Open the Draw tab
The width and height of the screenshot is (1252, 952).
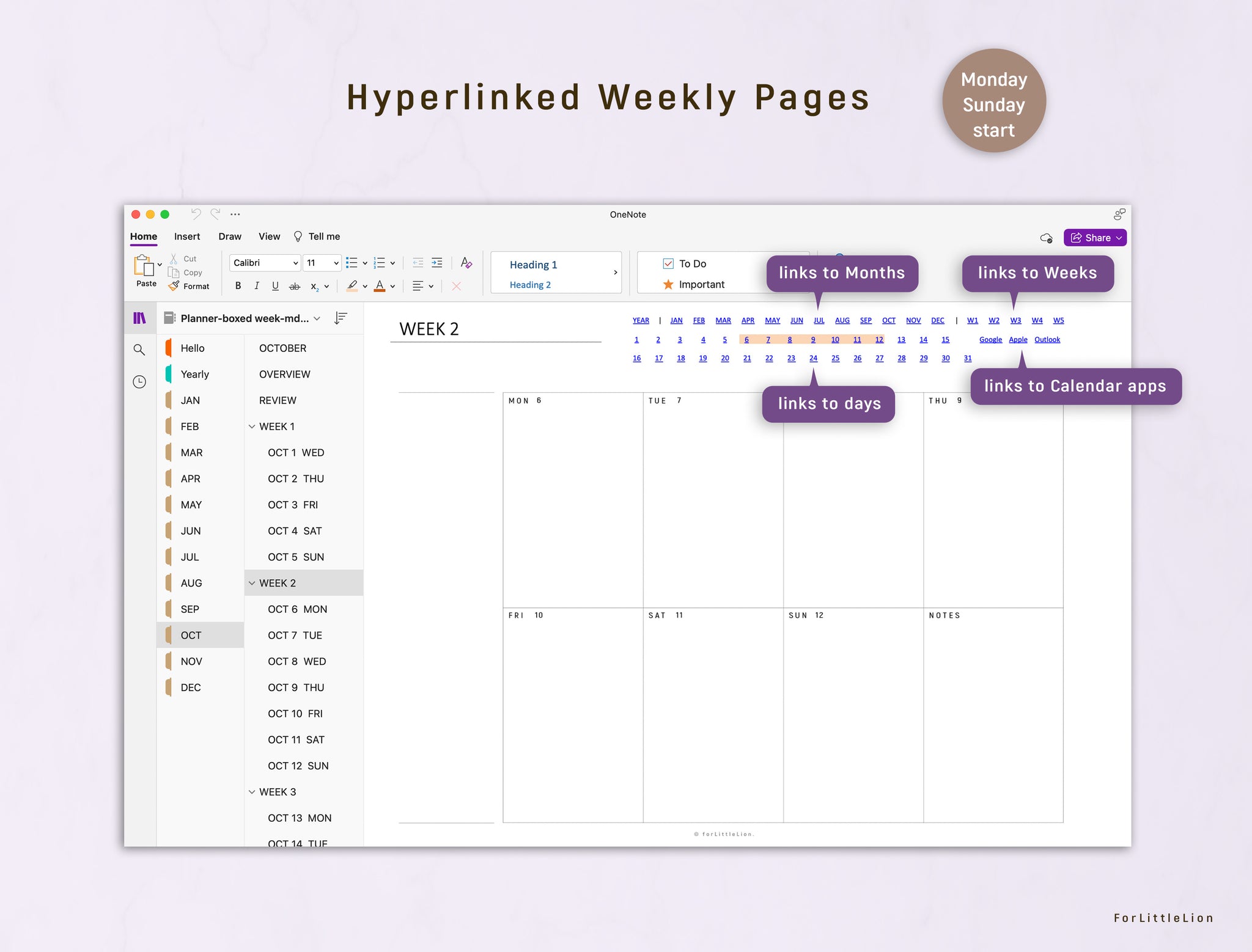229,236
